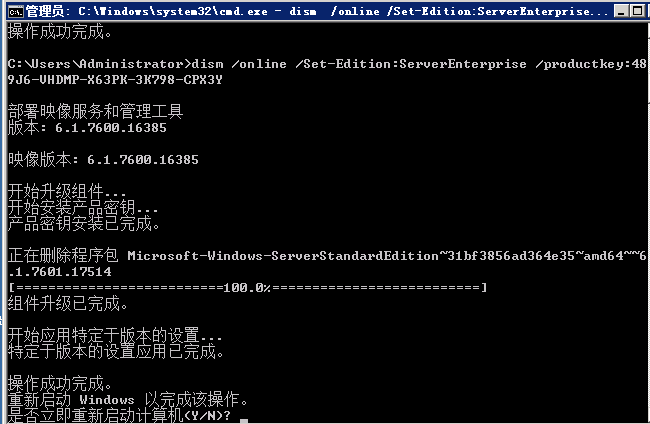
Task: Click the 映像版本: 6.1.7600.16385 line
Action: pos(103,160)
